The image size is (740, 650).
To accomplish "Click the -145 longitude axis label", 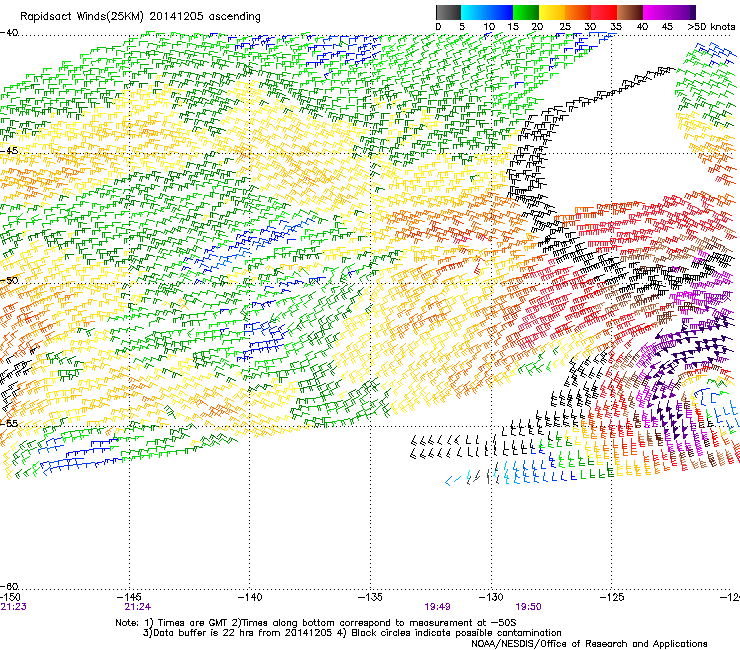I will click(129, 597).
